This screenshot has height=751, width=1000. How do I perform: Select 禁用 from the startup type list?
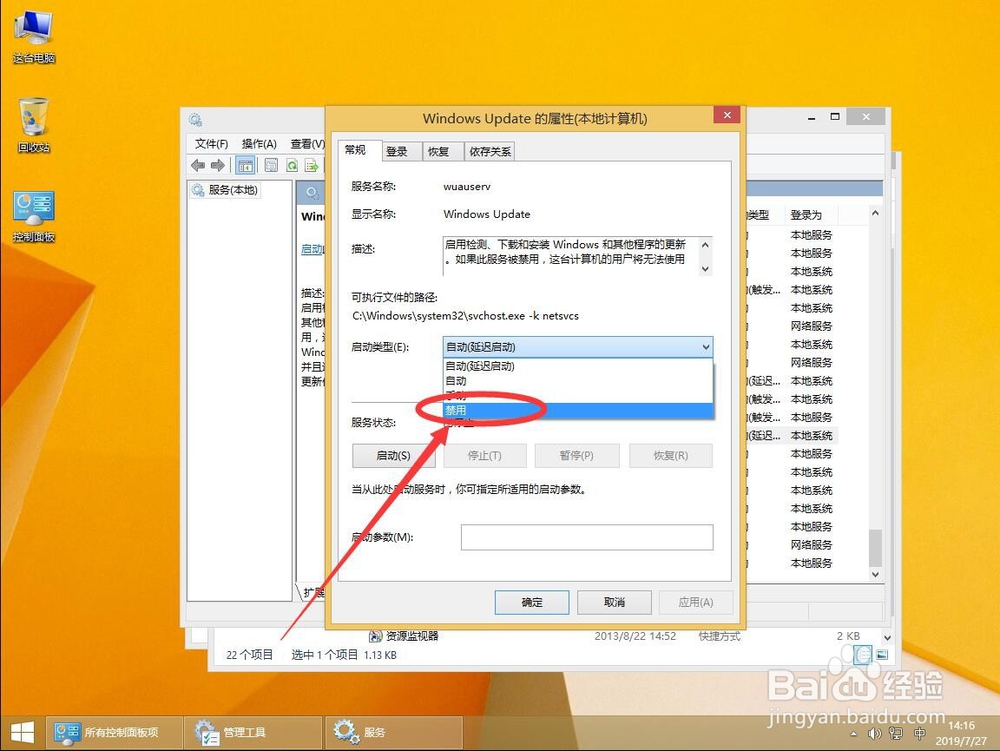[578, 411]
